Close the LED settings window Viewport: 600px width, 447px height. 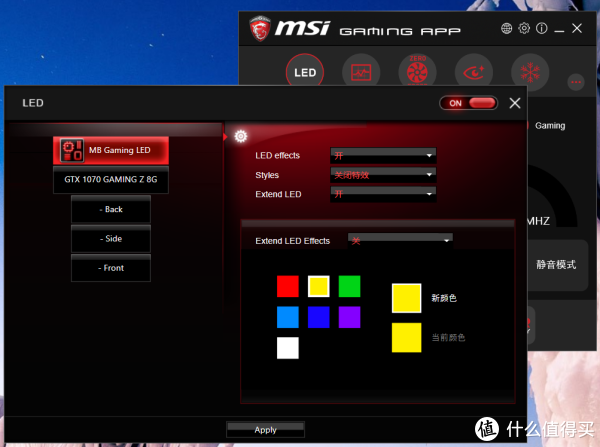click(x=515, y=103)
